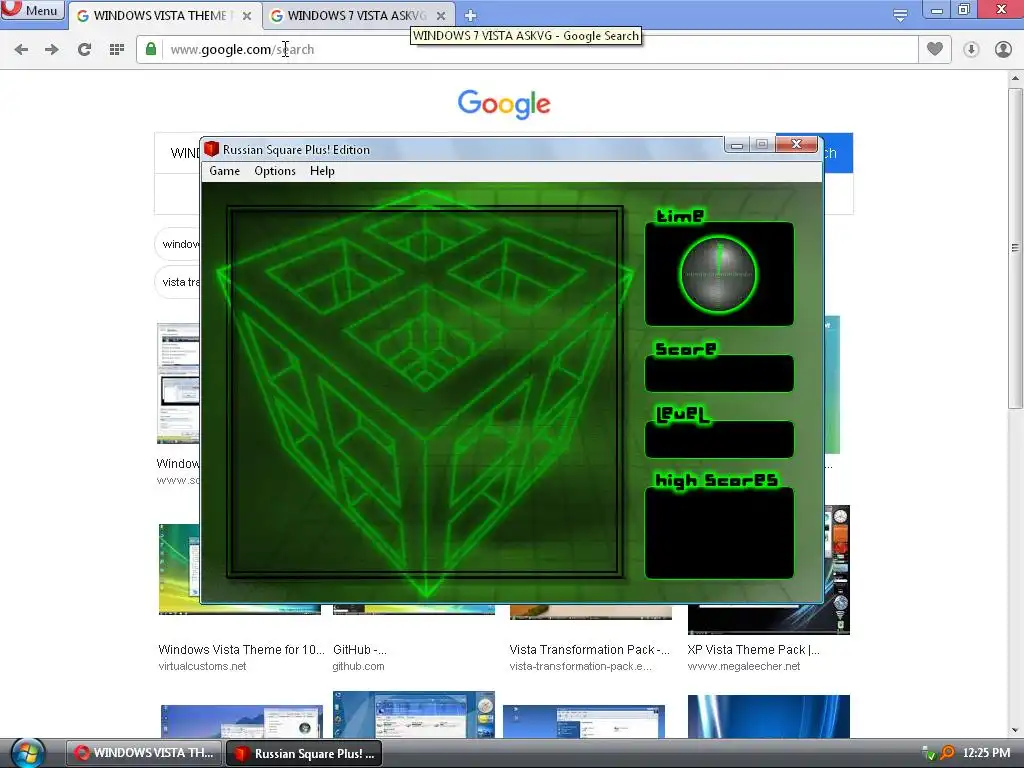Click the browser vertical scrollbar thumb
Viewport: 1024px width, 768px height.
[x=1015, y=248]
